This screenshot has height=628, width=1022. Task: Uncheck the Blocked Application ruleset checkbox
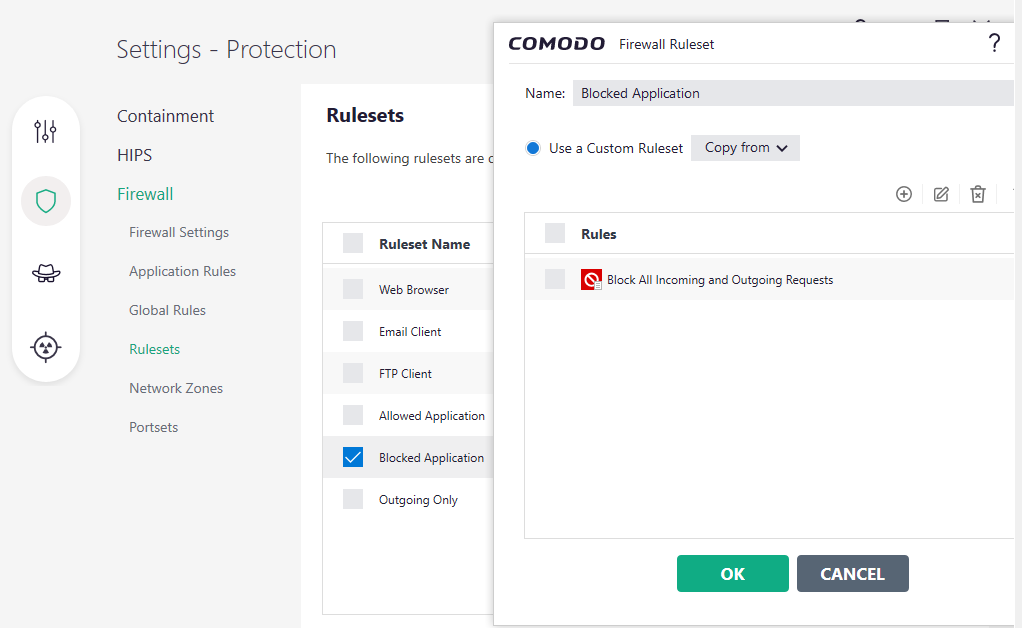[353, 457]
